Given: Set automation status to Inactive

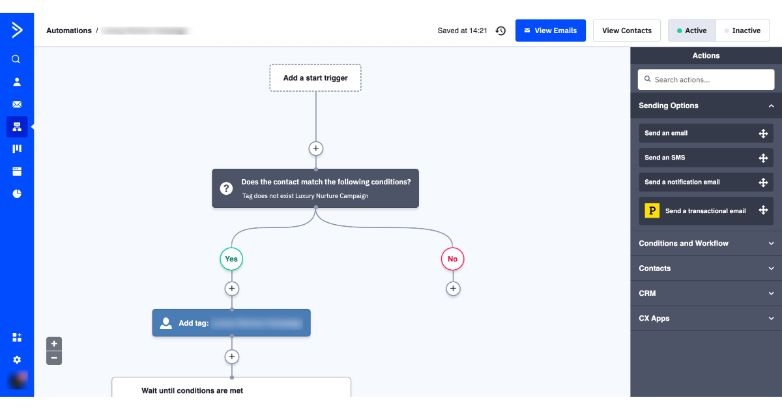Looking at the screenshot, I should pos(742,31).
